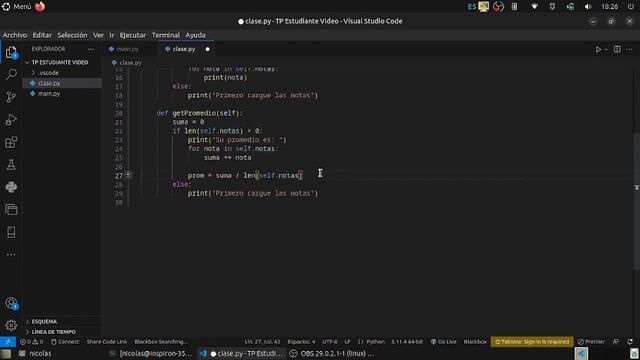Click unsaved dot on clase.py tab
Viewport: 640px width, 360px height.
(x=207, y=49)
